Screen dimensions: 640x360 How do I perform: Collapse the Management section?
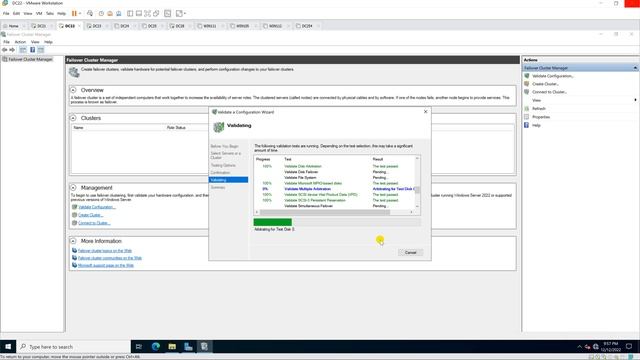[73, 188]
